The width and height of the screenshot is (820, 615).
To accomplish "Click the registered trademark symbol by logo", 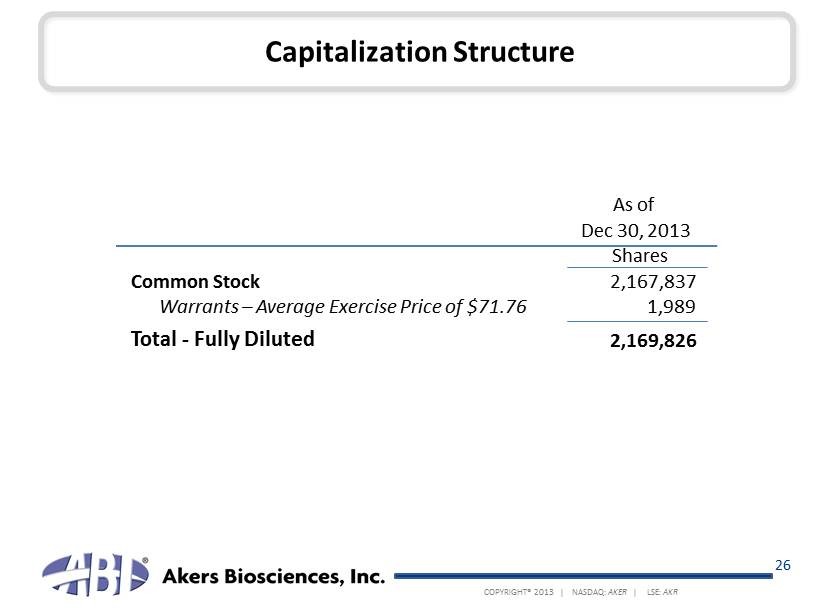I will click(145, 561).
